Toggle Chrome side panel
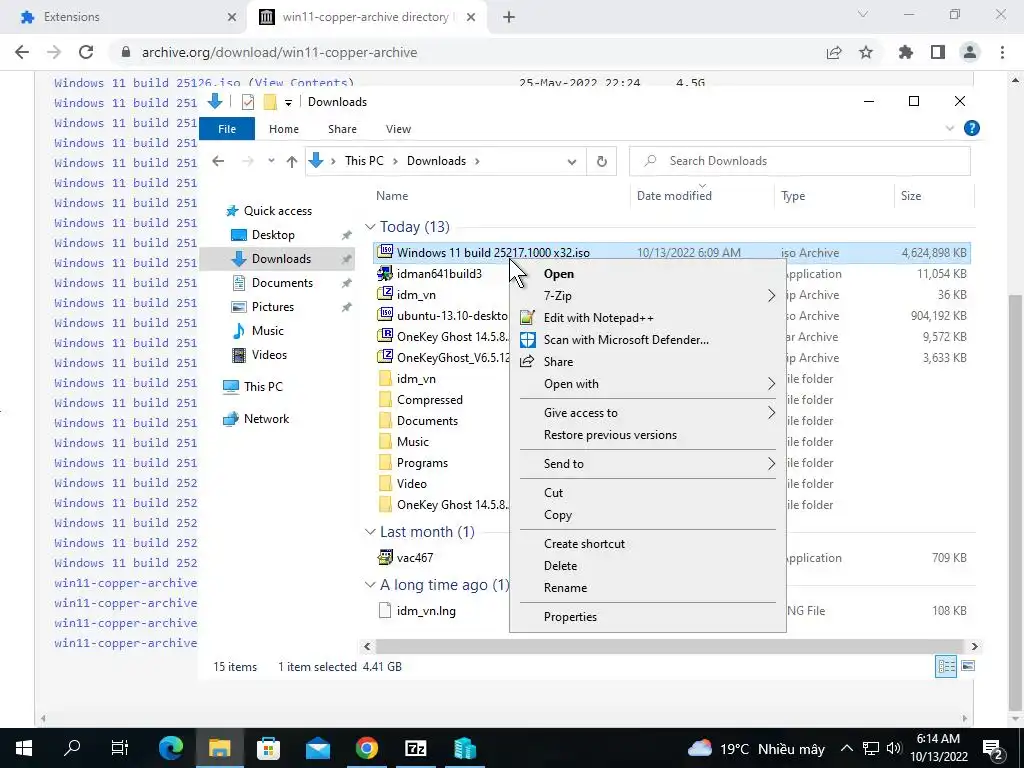The height and width of the screenshot is (768, 1024). [938, 52]
